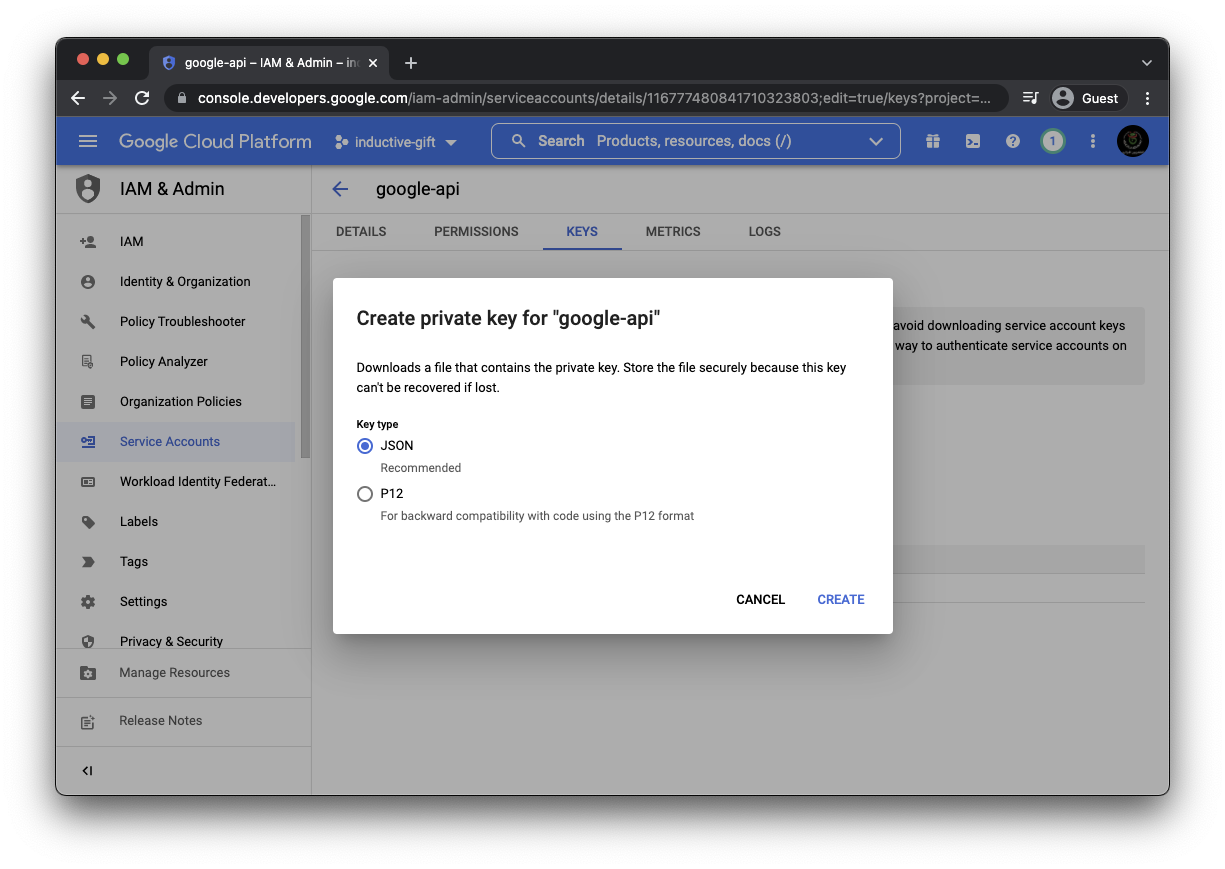The height and width of the screenshot is (869, 1225).
Task: Collapse the sidebar with the bottom arrow
Action: (x=87, y=771)
